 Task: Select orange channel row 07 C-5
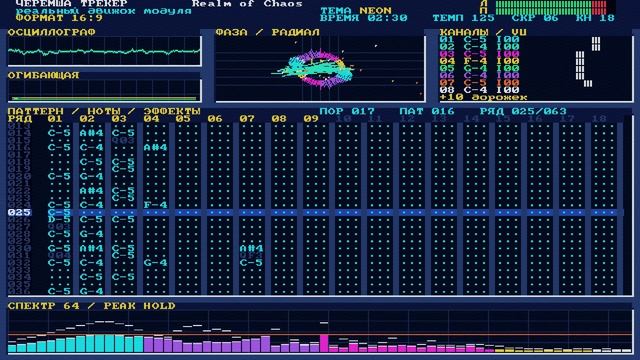pos(479,83)
